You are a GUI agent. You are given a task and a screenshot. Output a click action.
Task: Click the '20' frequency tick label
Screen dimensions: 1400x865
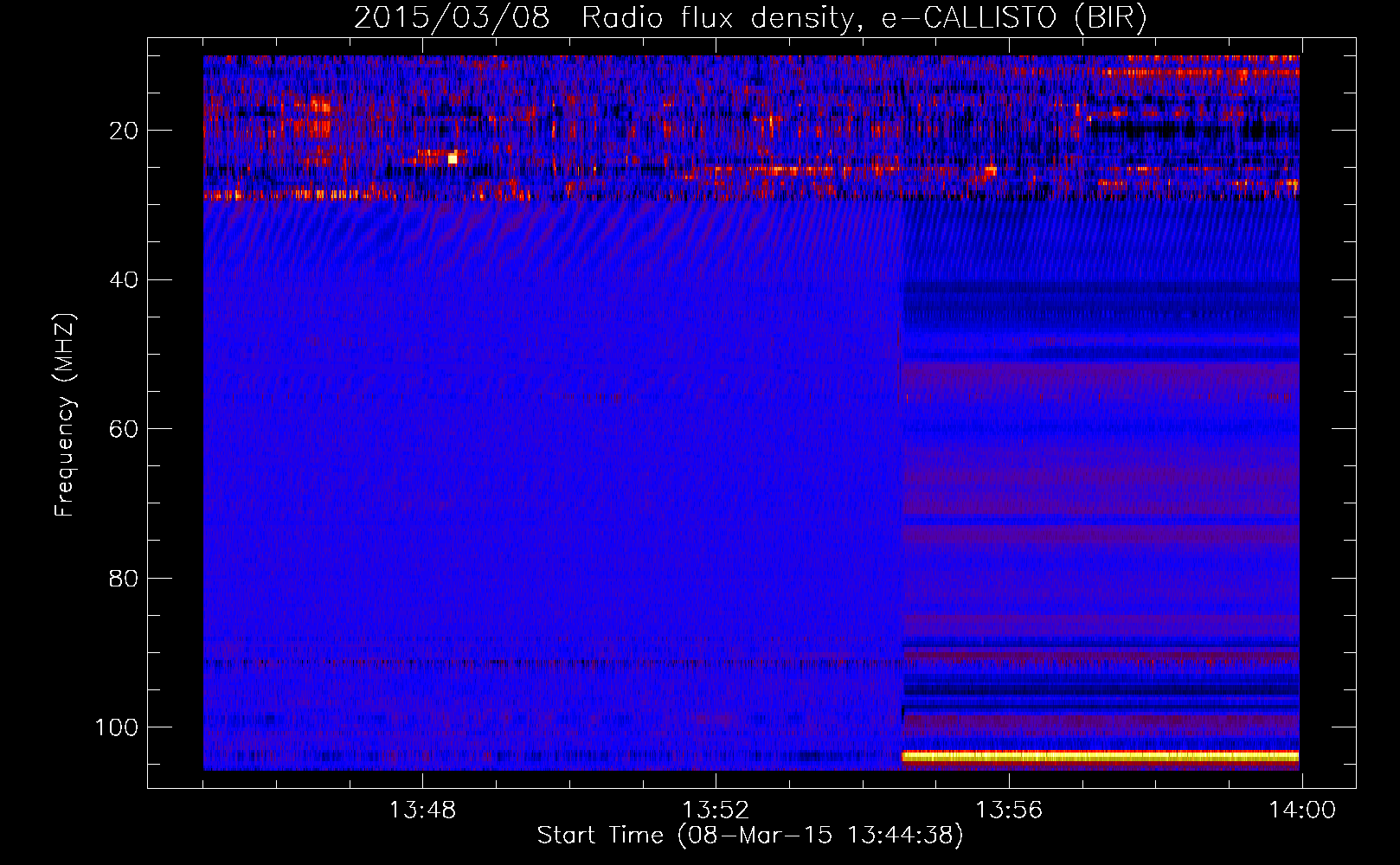click(124, 131)
